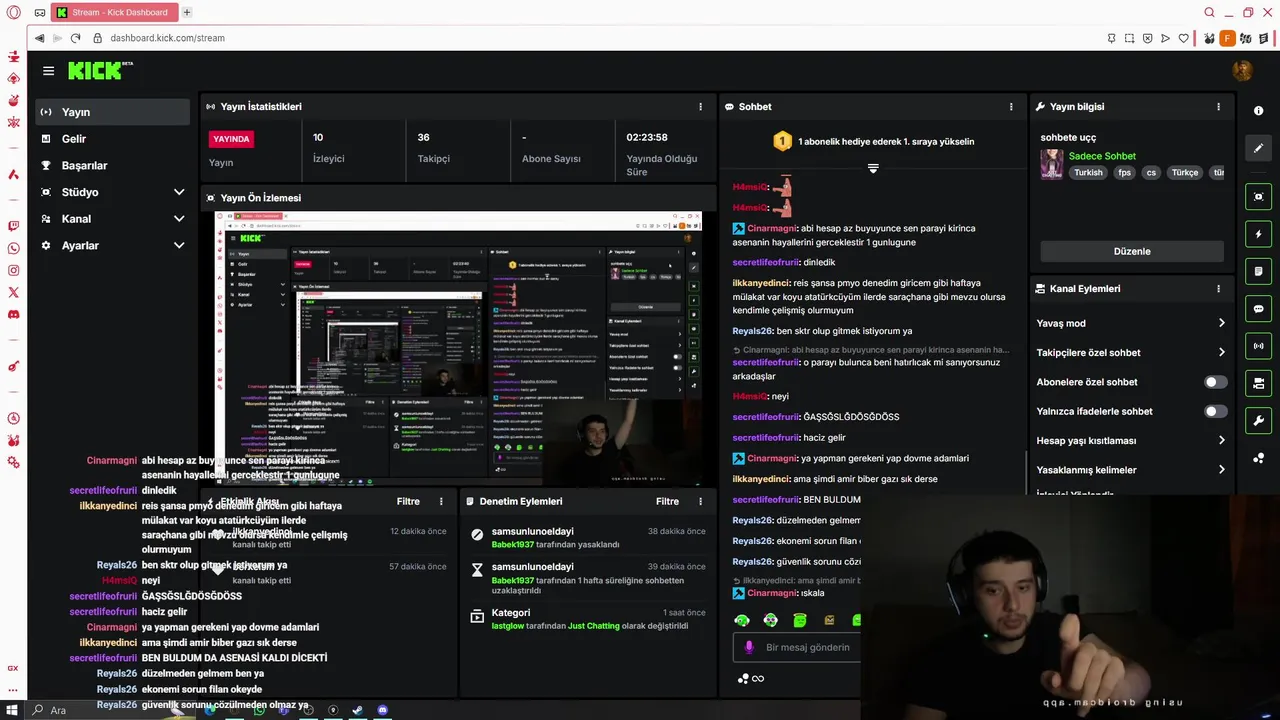Screen dimensions: 1280x720
Task: Toggle Abonelere özel sohbet switch
Action: click(x=1215, y=382)
